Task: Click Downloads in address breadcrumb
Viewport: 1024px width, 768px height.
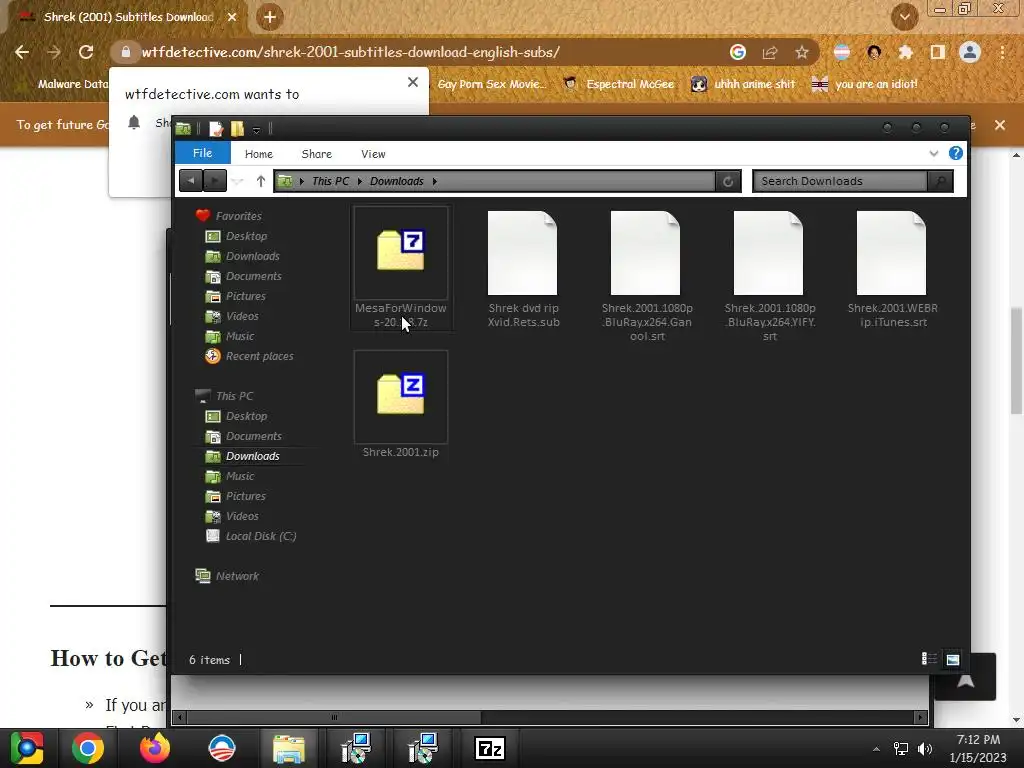Action: 396,181
